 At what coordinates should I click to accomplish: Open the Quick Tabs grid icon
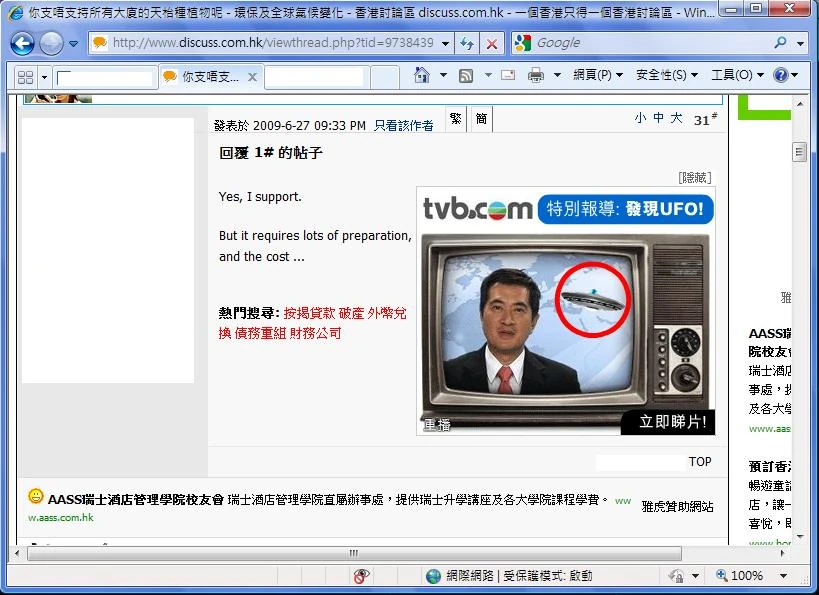pyautogui.click(x=25, y=77)
